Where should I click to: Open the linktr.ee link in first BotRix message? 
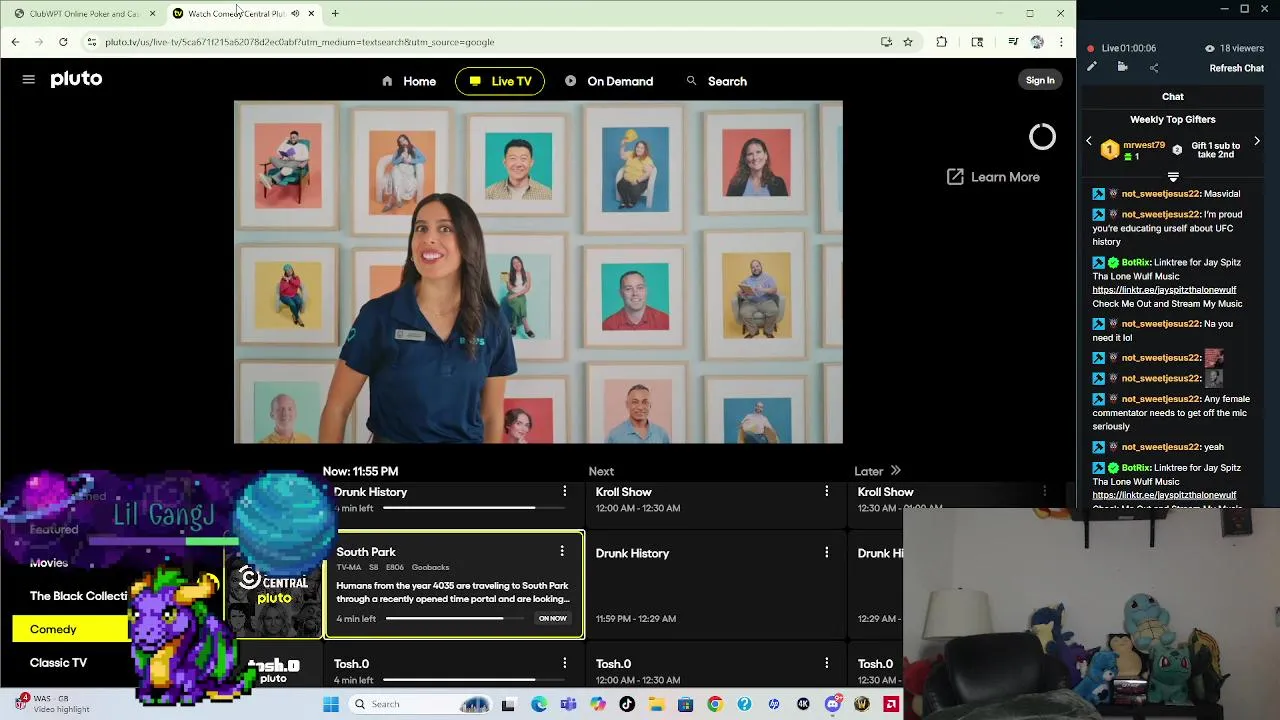(1164, 290)
